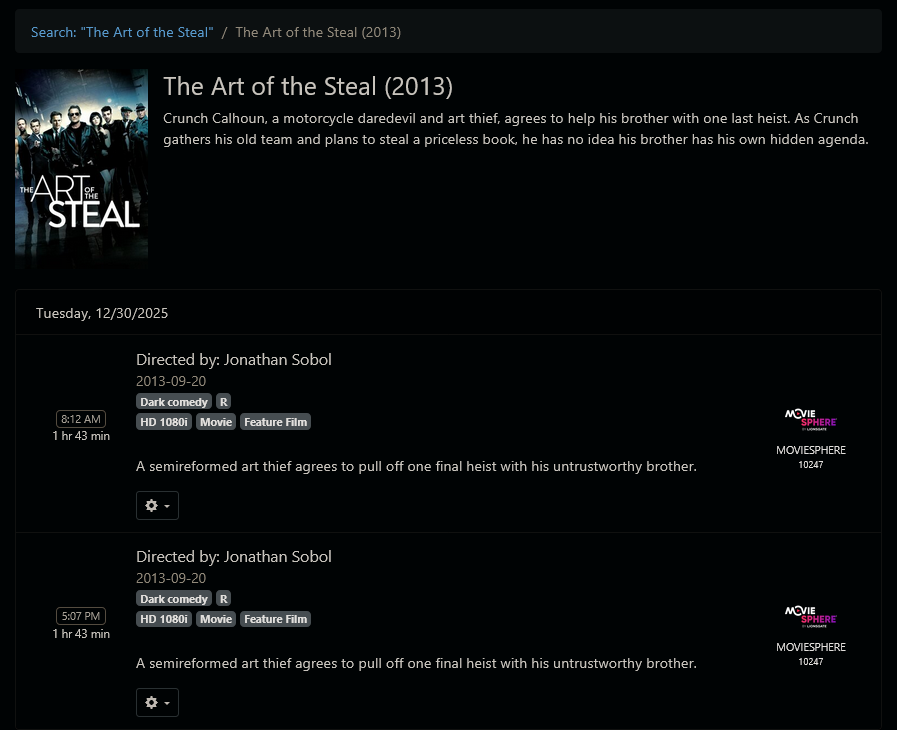Screen dimensions: 897x730
Task: Click HD 1080i badge in second listing
Action: coord(164,619)
